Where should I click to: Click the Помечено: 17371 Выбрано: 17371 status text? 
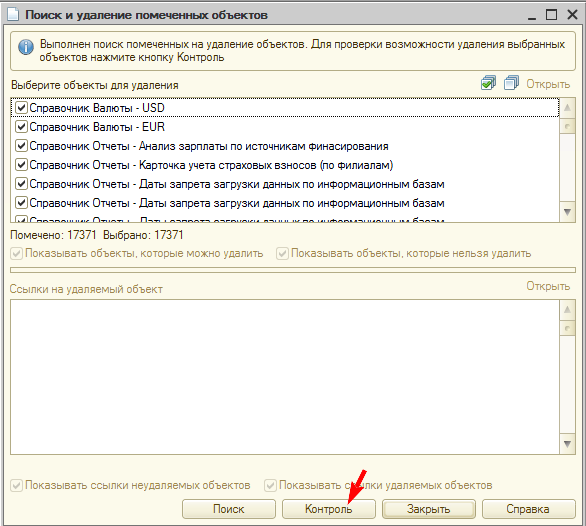[97, 235]
